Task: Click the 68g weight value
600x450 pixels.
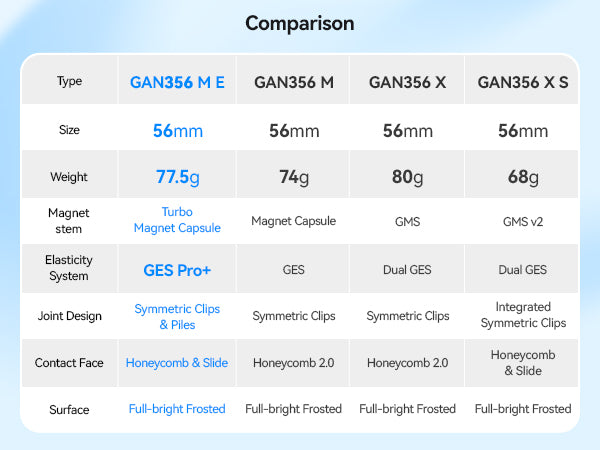Action: pyautogui.click(x=523, y=177)
